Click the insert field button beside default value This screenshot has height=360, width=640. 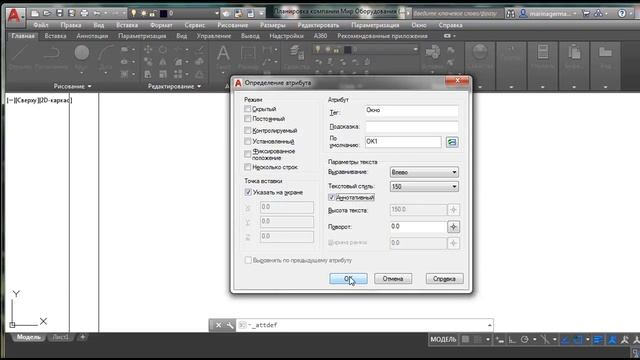tap(452, 142)
